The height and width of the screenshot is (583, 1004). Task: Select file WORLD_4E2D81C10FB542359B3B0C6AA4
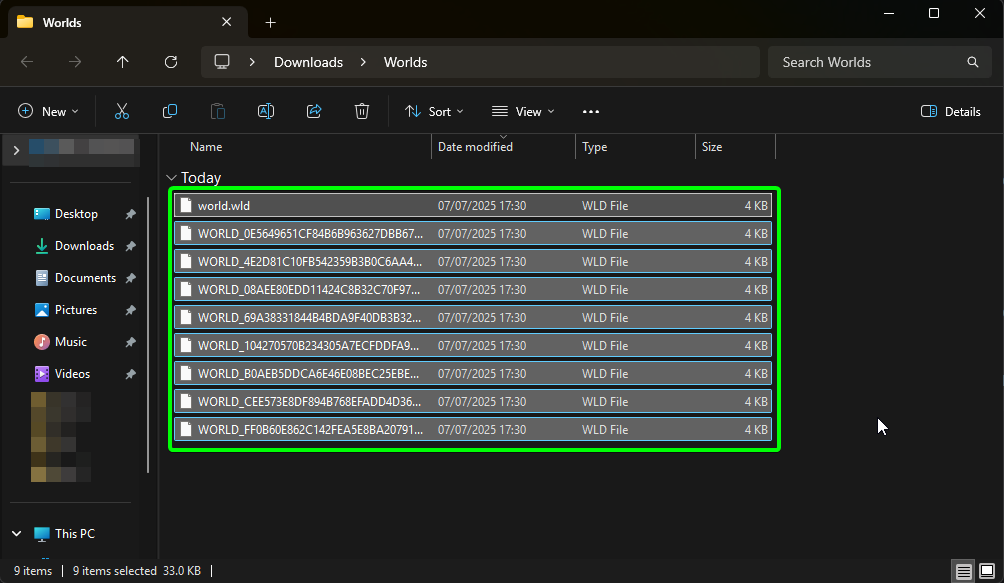(473, 262)
